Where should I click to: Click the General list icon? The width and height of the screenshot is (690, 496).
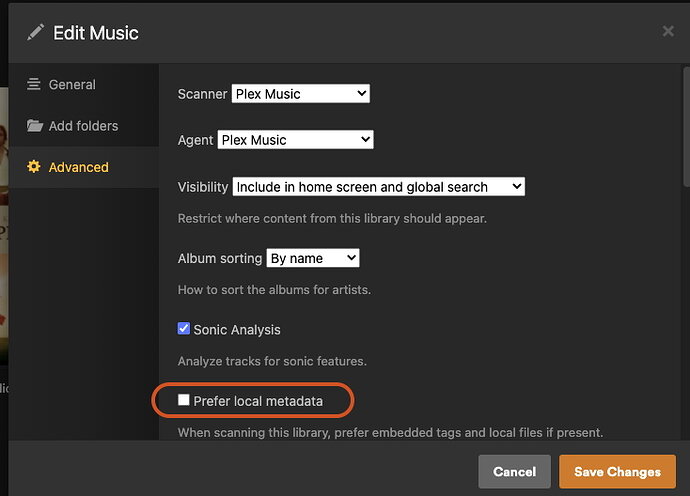tap(34, 84)
